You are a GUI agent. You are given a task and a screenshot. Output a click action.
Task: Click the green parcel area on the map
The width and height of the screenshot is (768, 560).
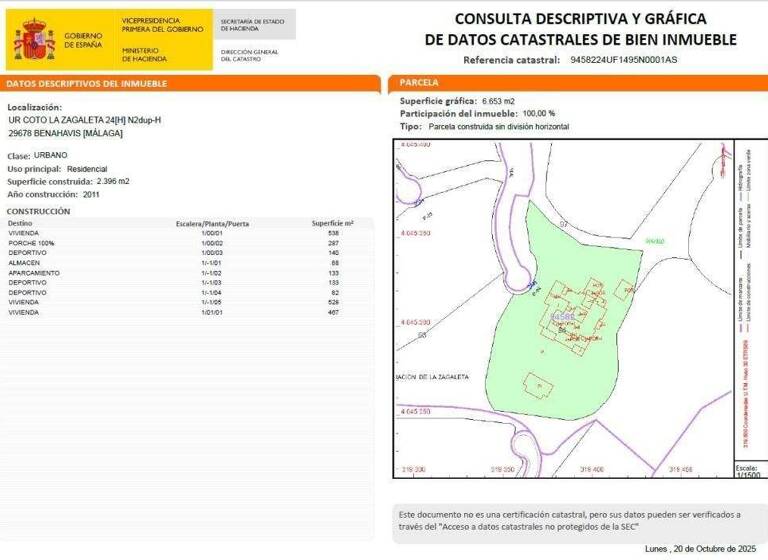pos(600,260)
